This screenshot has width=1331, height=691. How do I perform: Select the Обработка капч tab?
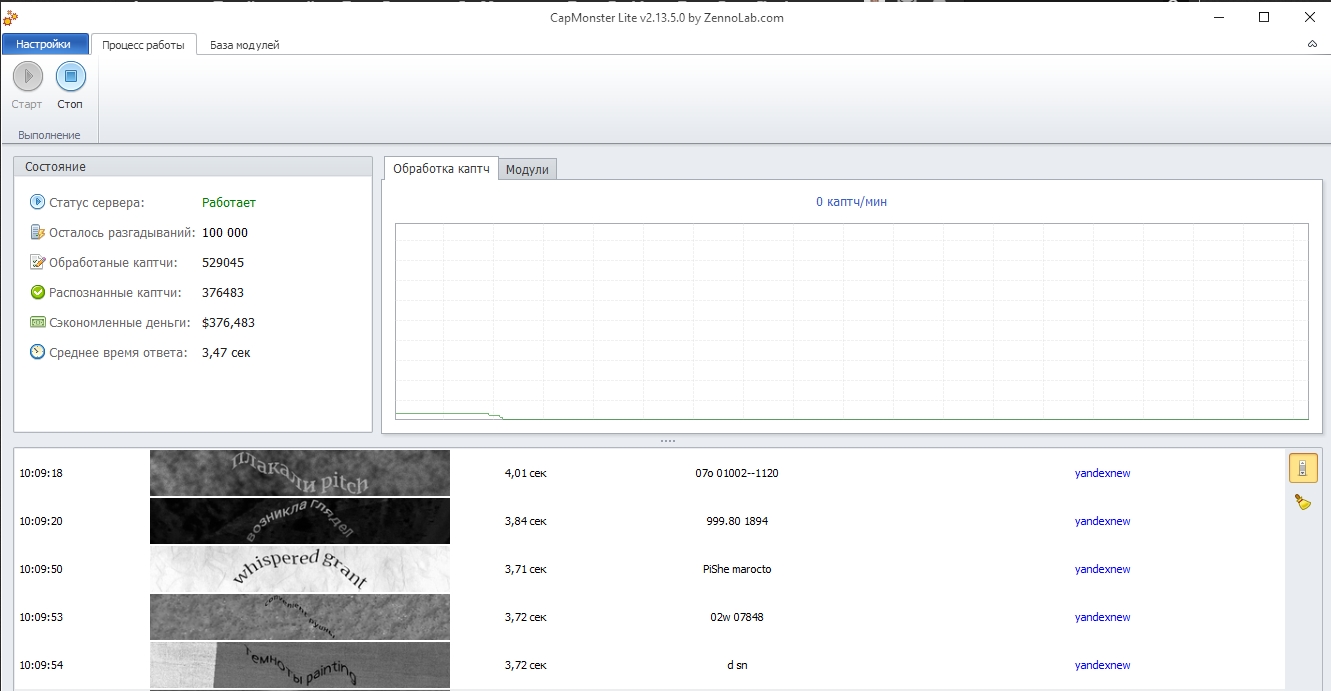441,169
